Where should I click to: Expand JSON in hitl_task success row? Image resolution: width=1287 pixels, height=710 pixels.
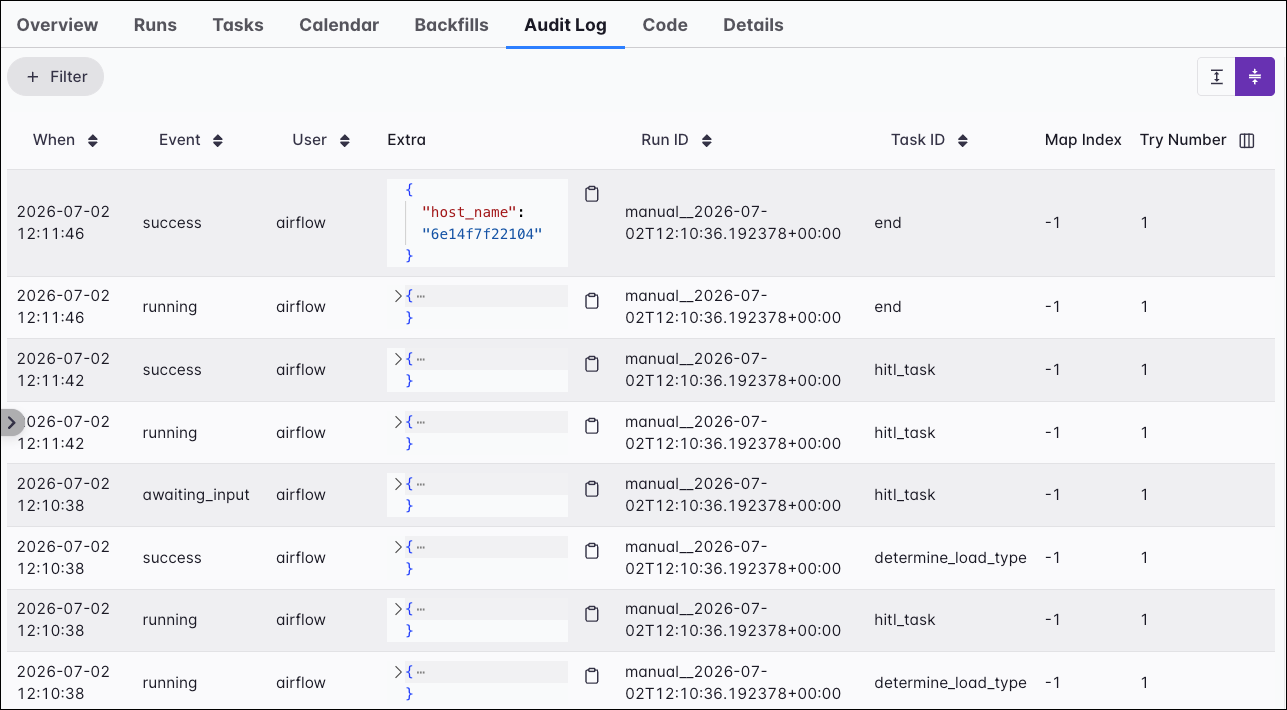397,359
